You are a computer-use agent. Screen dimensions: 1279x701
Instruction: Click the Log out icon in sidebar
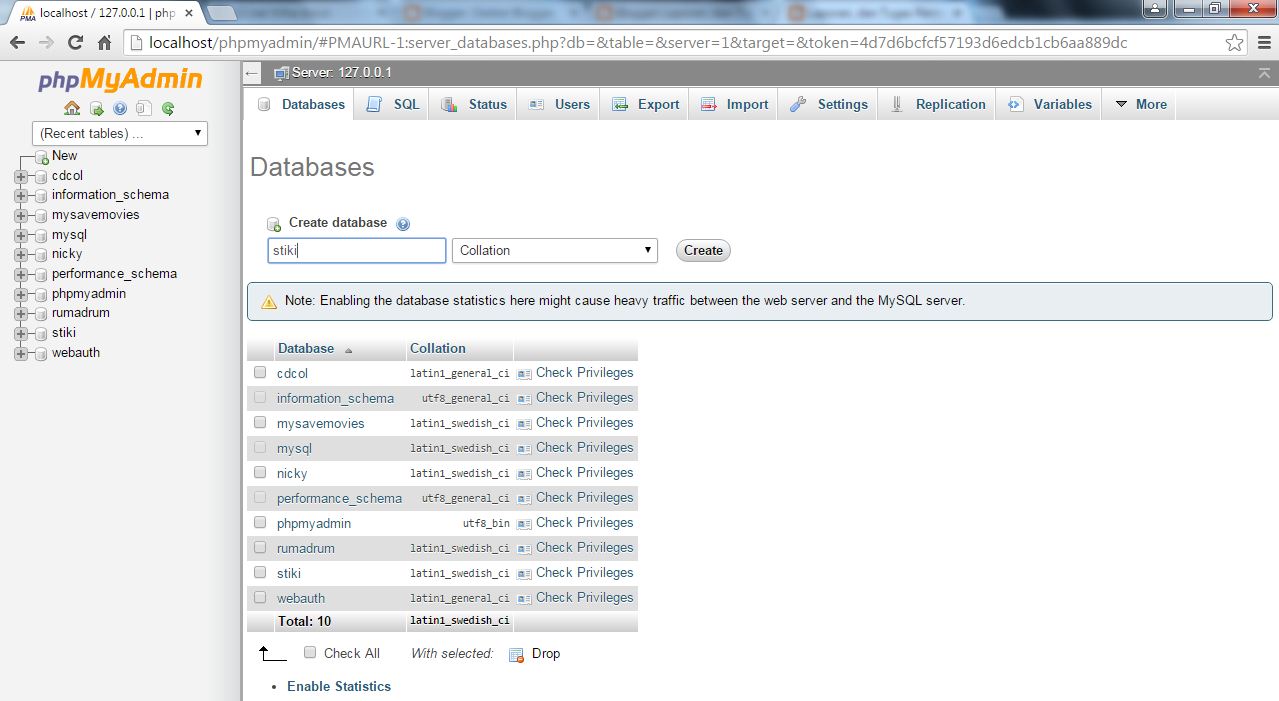coord(96,108)
